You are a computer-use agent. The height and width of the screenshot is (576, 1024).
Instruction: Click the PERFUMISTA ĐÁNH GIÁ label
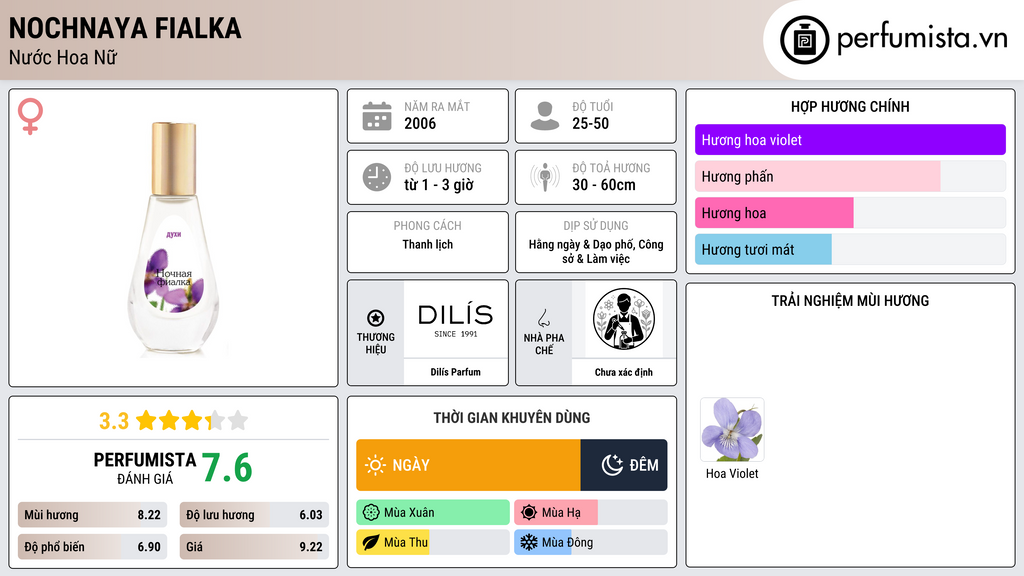pyautogui.click(x=144, y=468)
